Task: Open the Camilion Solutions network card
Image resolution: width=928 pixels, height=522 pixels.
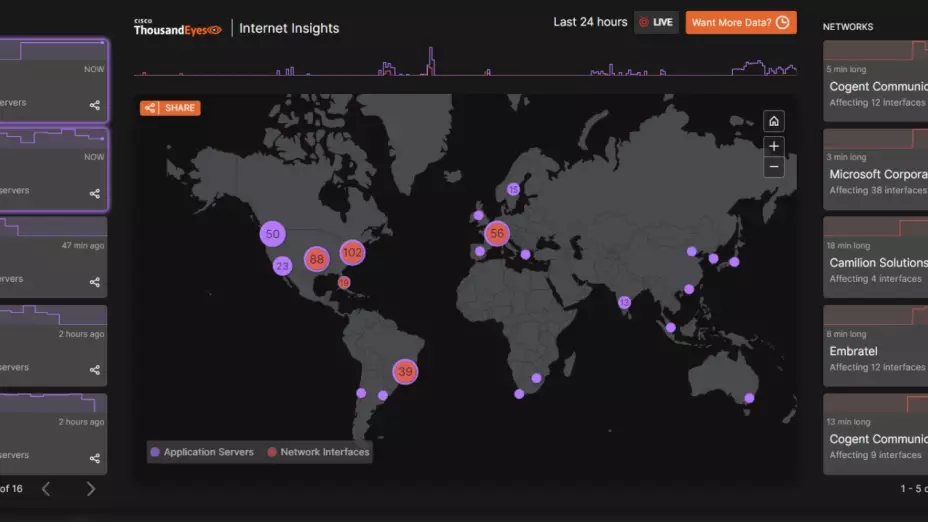Action: click(x=876, y=257)
